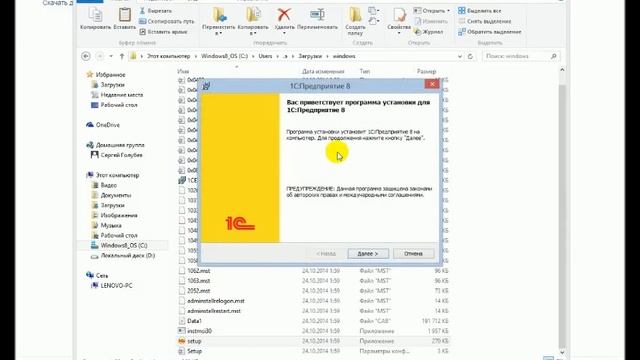Select the file 1062.mst

click(x=313, y=271)
